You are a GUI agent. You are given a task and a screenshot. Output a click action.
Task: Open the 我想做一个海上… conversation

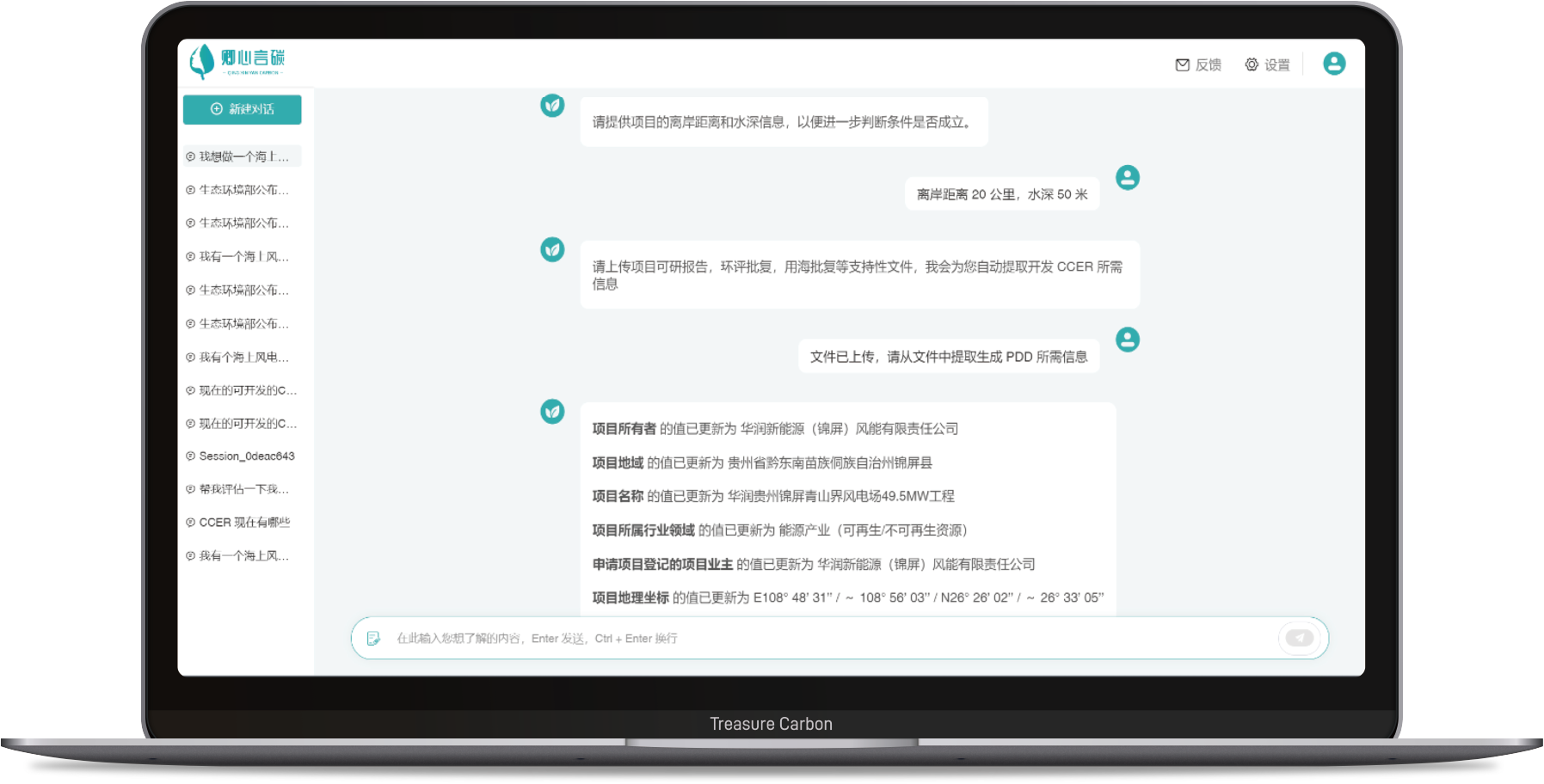[243, 156]
